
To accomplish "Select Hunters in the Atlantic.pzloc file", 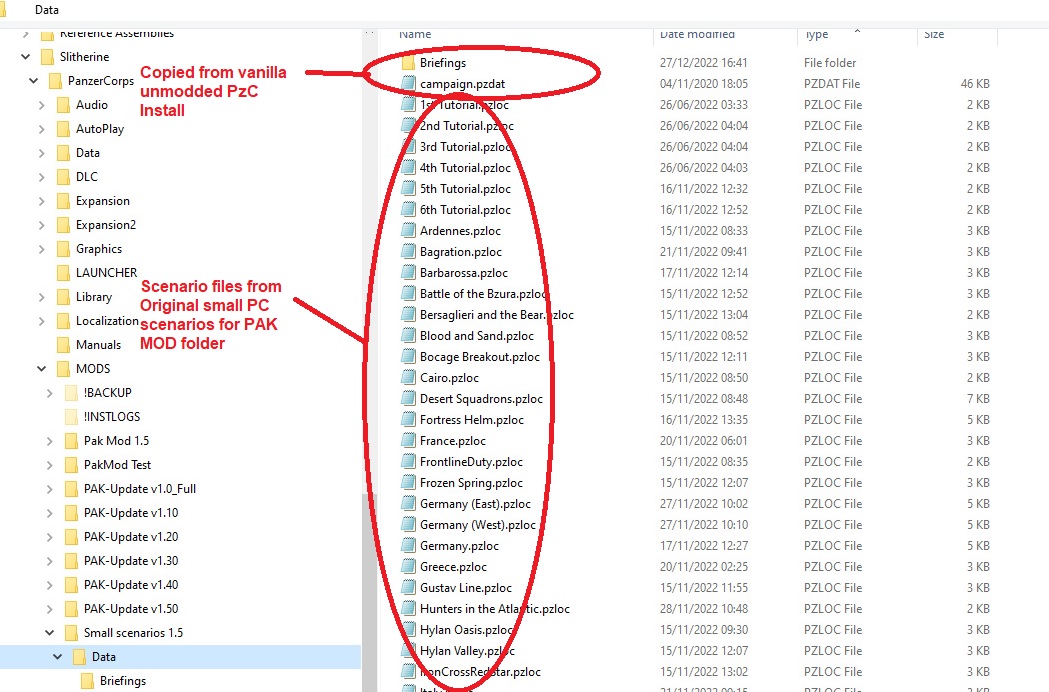I will point(494,609).
